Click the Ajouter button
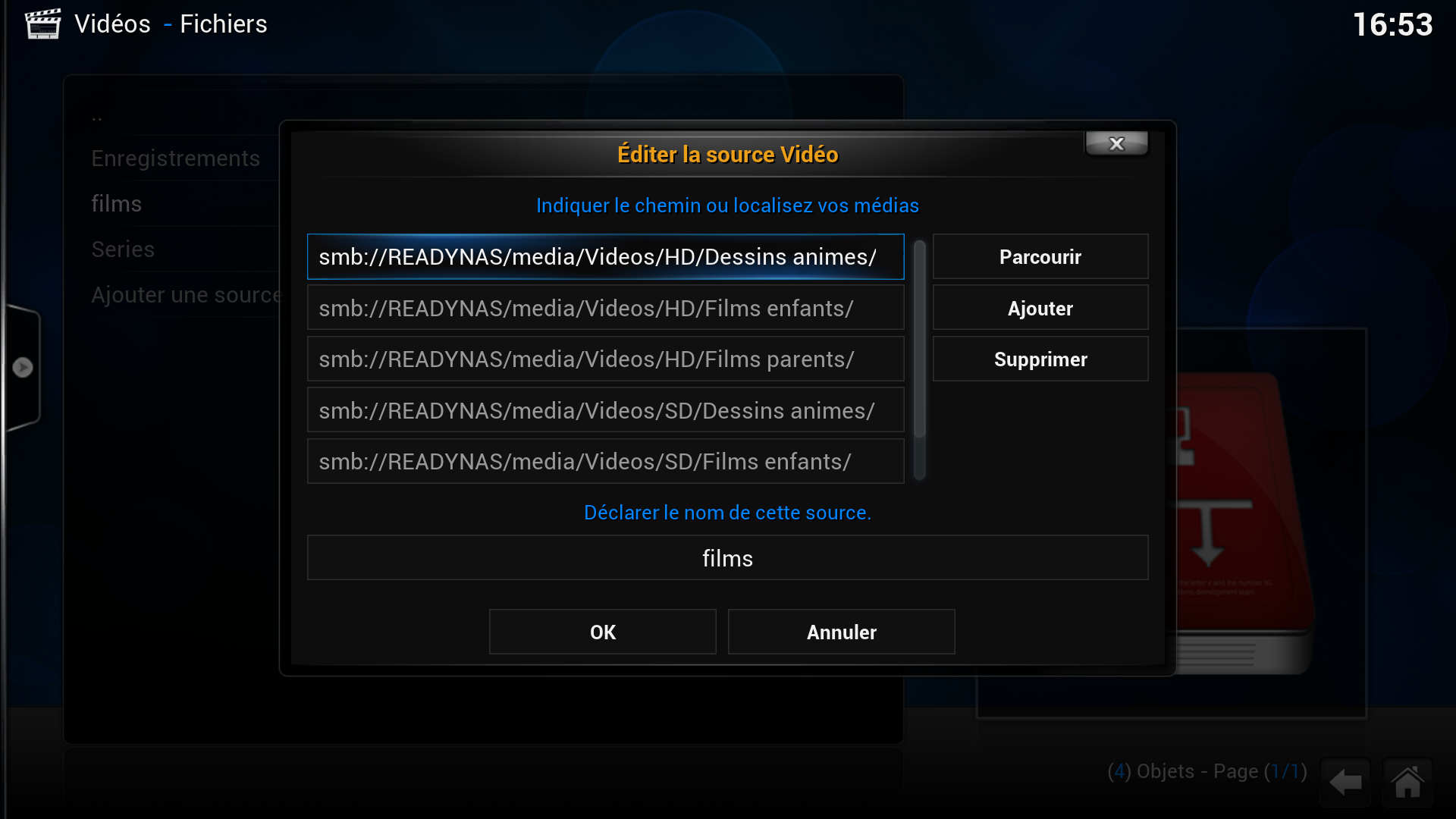This screenshot has width=1456, height=819. (1040, 309)
